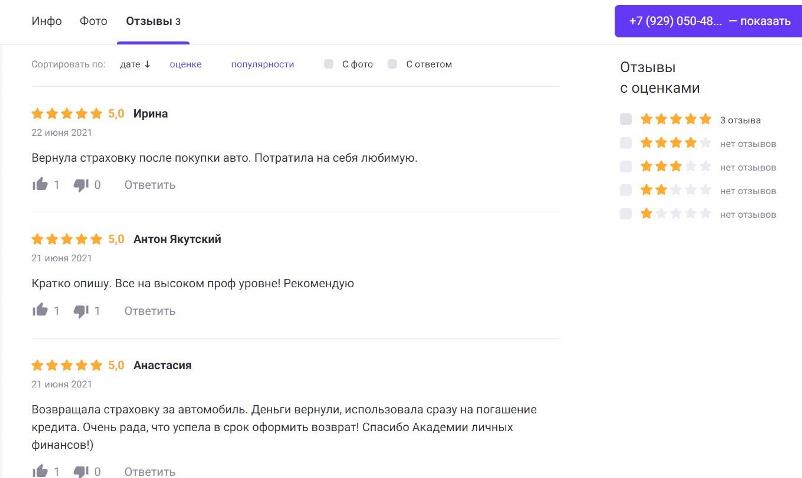
Task: Click reviewer name Ирина
Action: [150, 113]
